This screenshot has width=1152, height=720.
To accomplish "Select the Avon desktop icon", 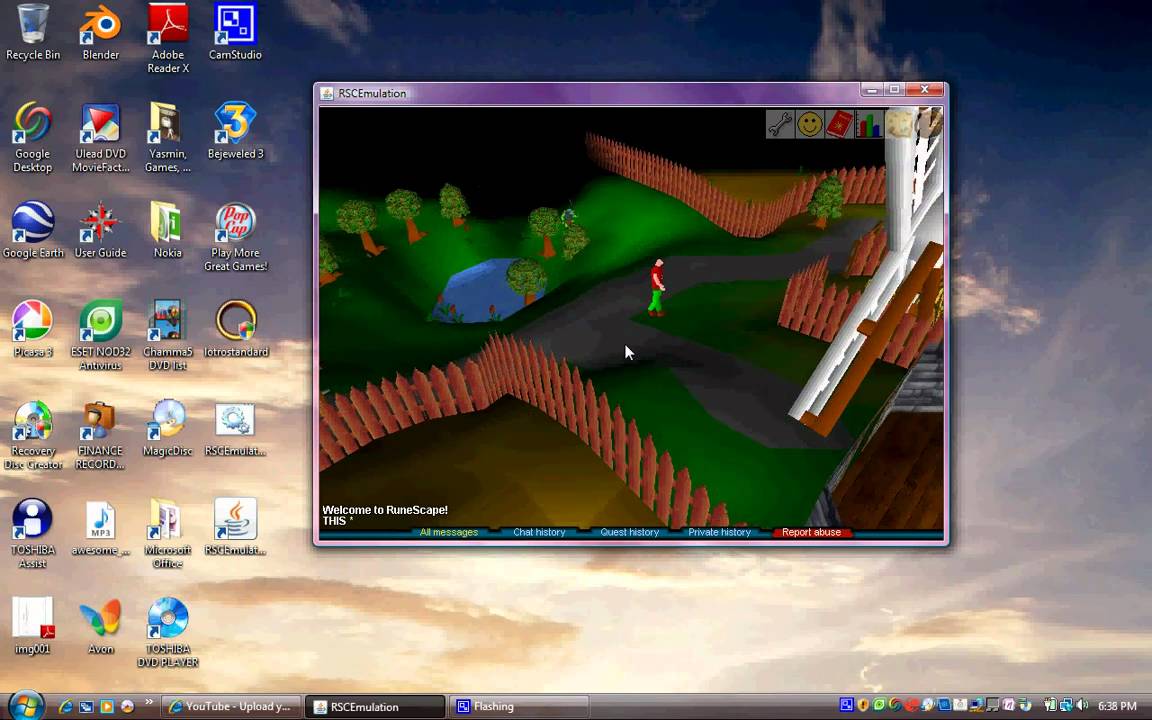I will [x=101, y=626].
